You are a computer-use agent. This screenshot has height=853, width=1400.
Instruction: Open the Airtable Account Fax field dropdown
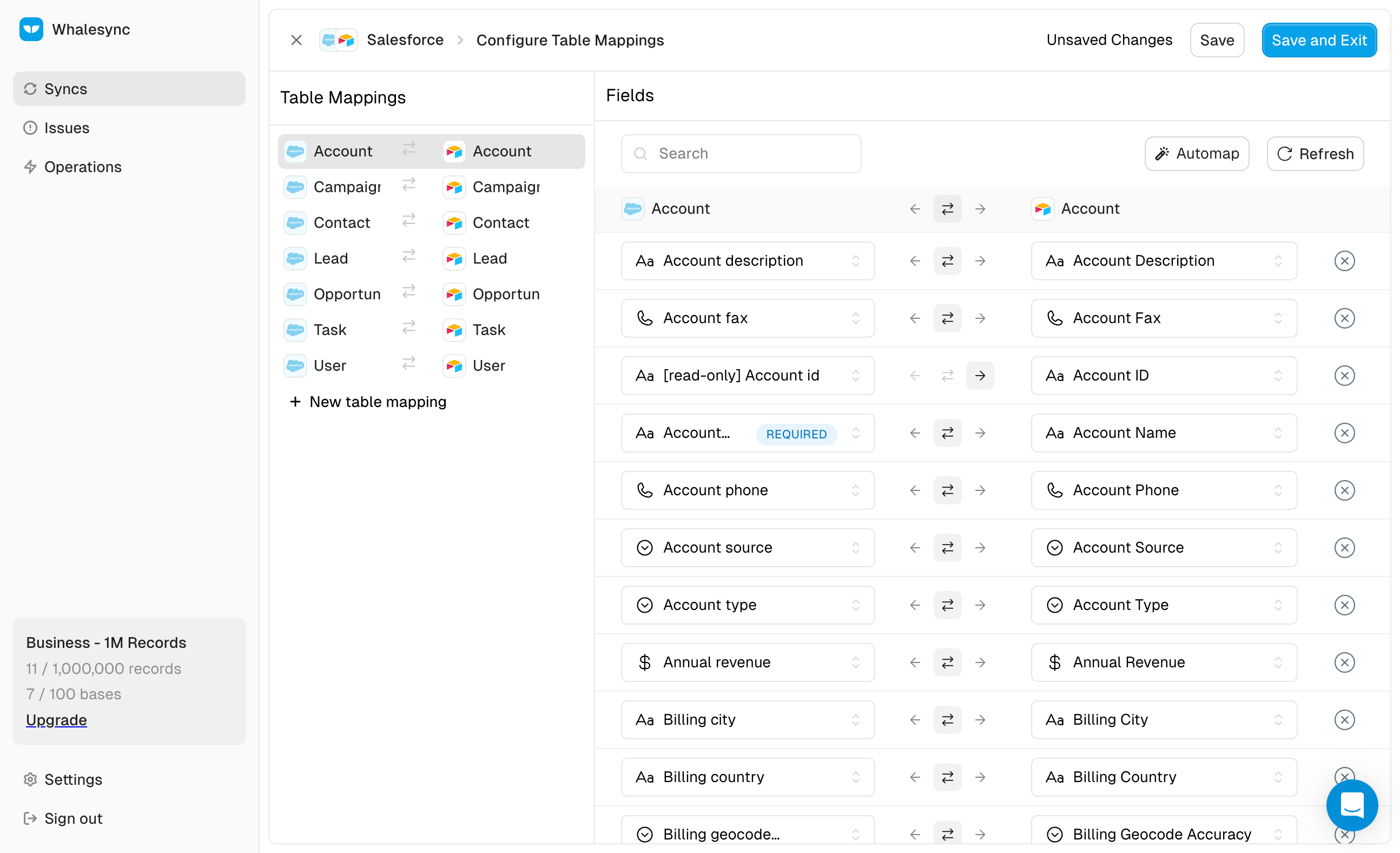point(1164,318)
